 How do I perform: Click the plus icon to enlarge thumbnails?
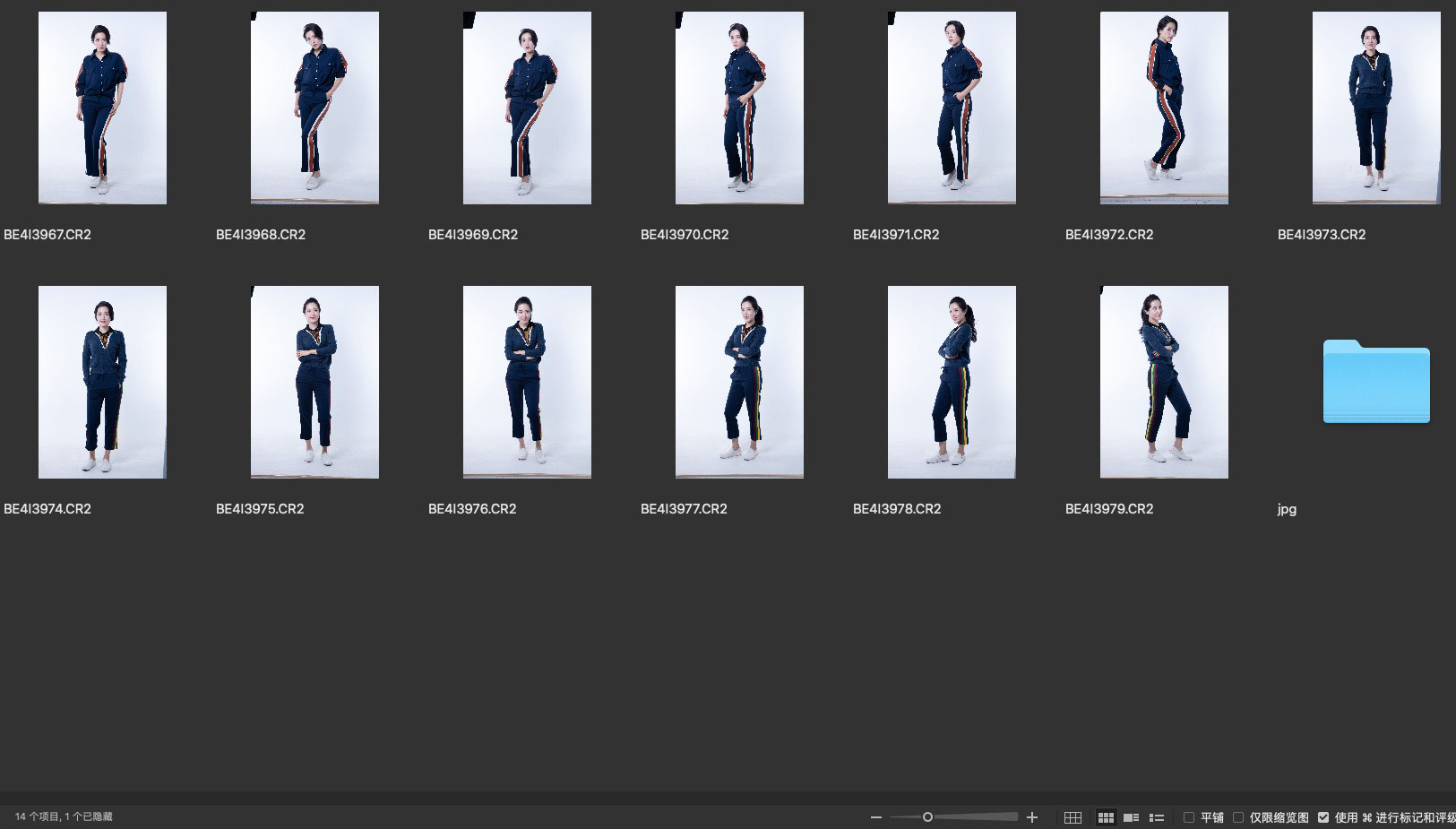pos(1032,817)
